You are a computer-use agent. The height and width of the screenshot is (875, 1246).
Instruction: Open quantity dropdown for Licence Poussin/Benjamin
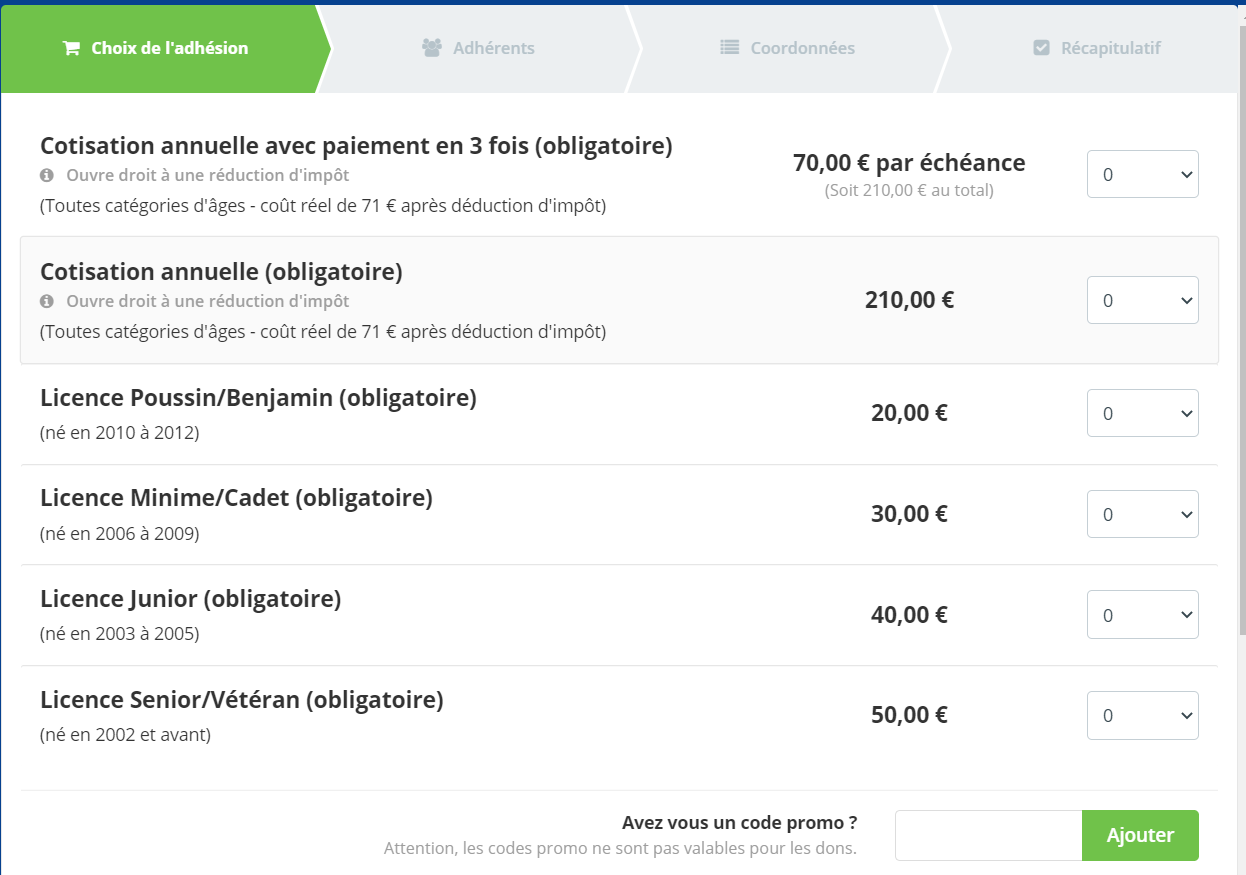1143,413
